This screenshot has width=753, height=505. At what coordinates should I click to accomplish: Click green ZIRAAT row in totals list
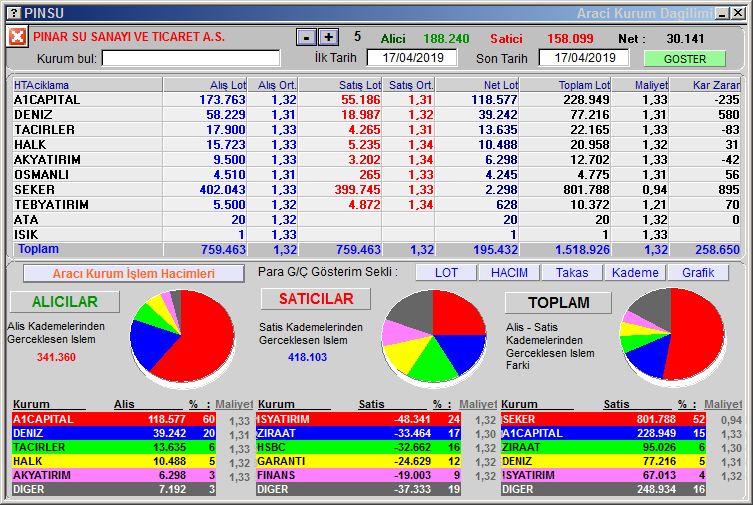604,447
